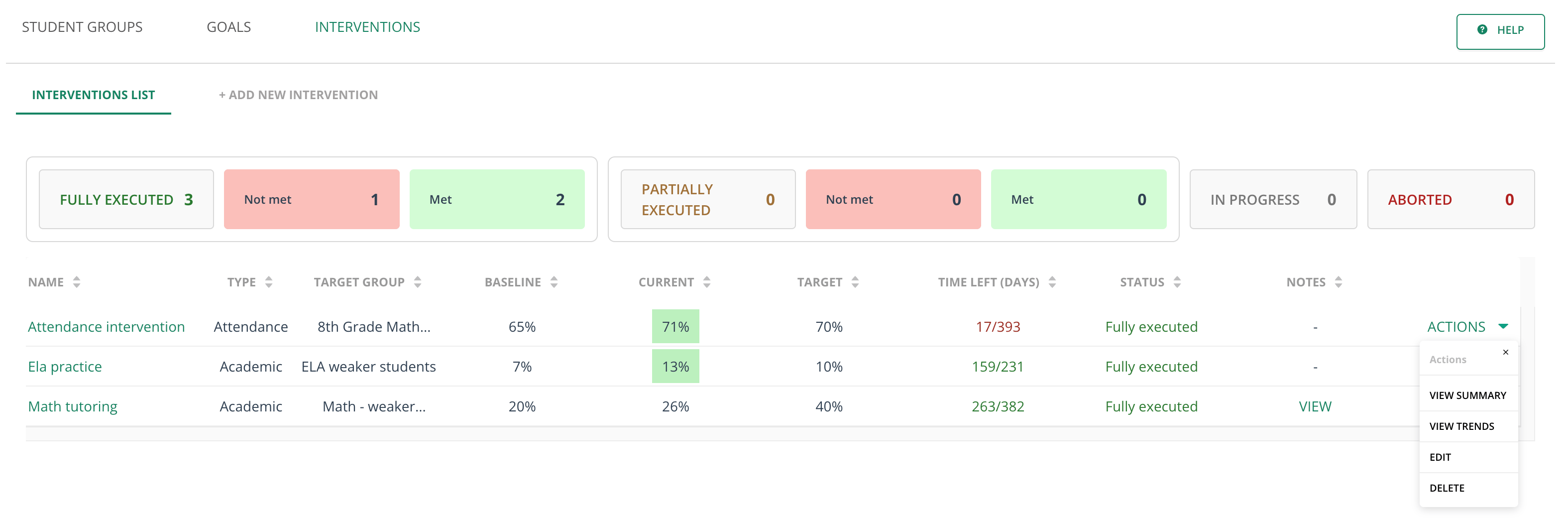Sort by Notes column arrows
This screenshot has height=525, width=1568.
1339,282
